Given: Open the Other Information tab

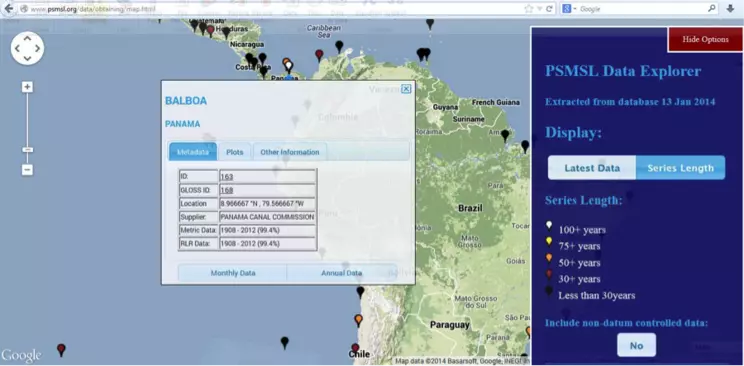Looking at the screenshot, I should 290,152.
